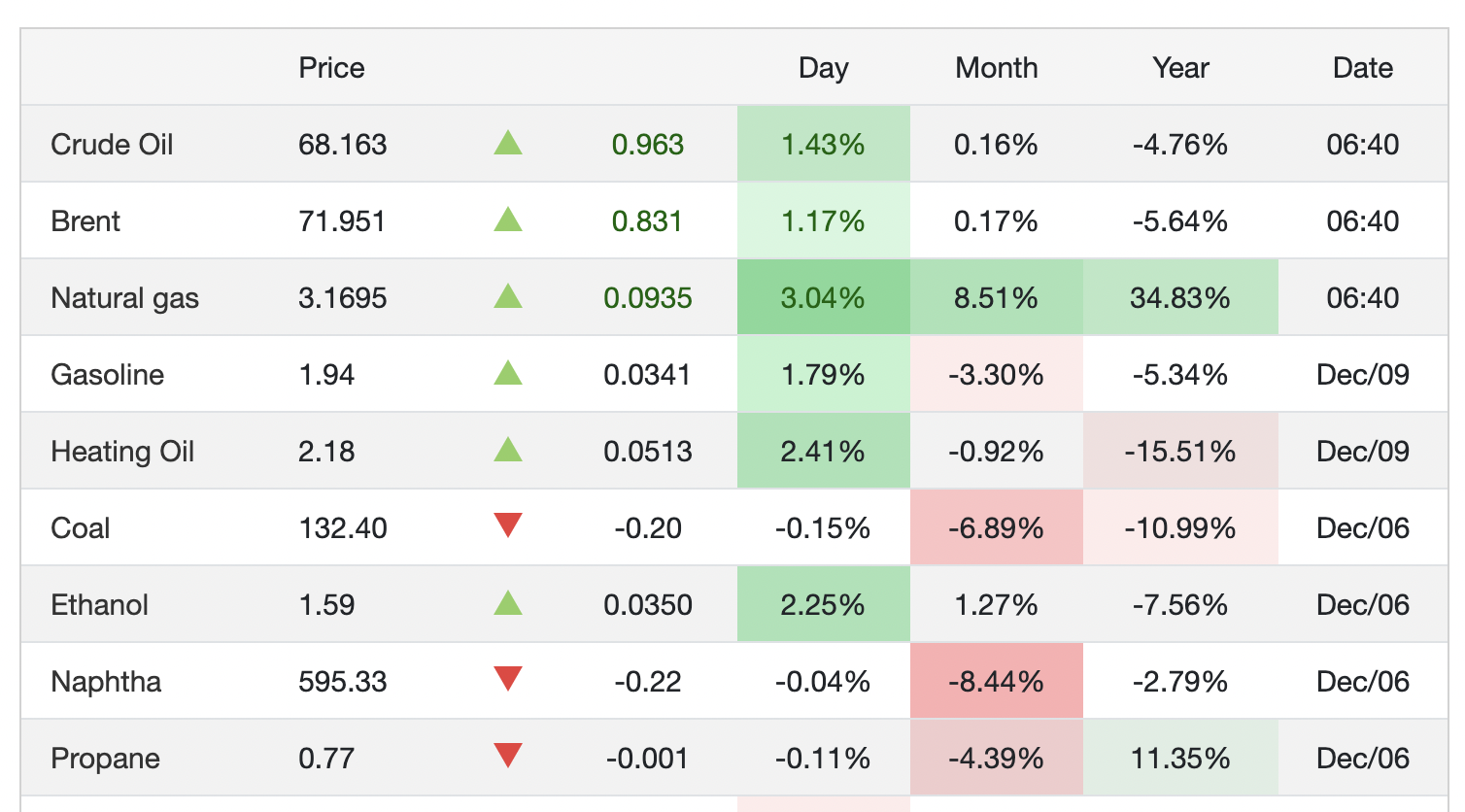Click the red down arrow in Coal row
The width and height of the screenshot is (1465, 812).
pyautogui.click(x=508, y=525)
